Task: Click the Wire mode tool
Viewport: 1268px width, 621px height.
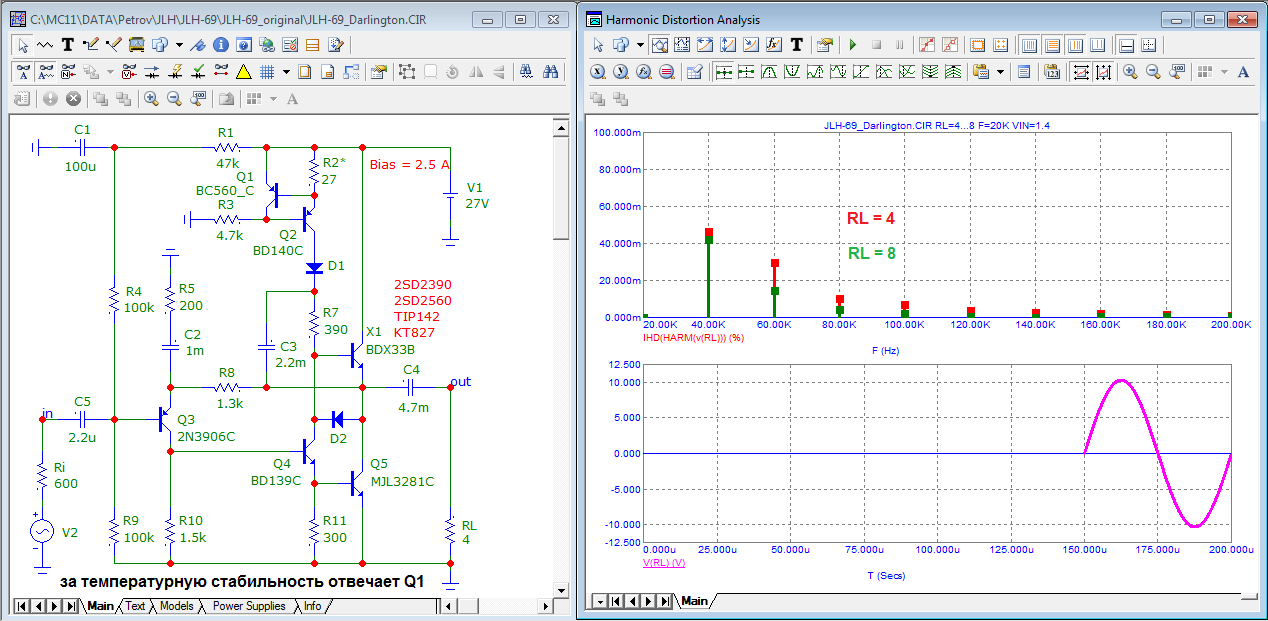Action: pos(91,45)
